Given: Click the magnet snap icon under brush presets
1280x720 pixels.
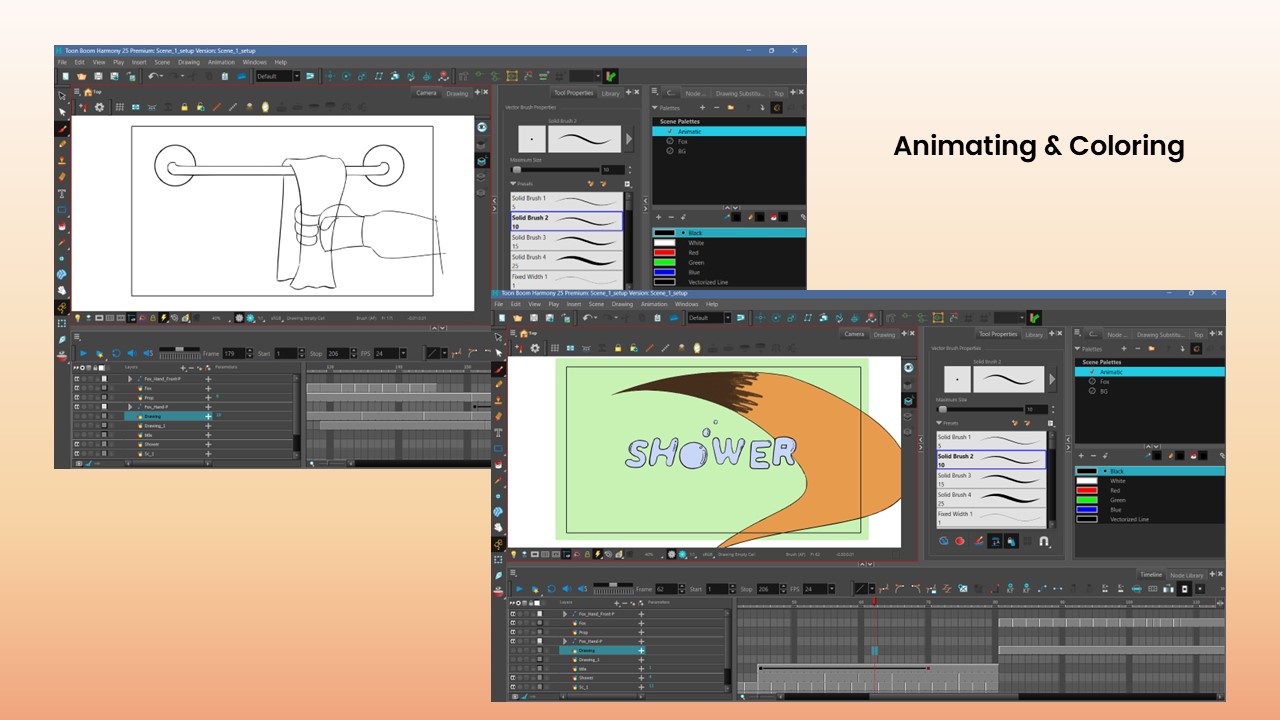Looking at the screenshot, I should pyautogui.click(x=1043, y=541).
